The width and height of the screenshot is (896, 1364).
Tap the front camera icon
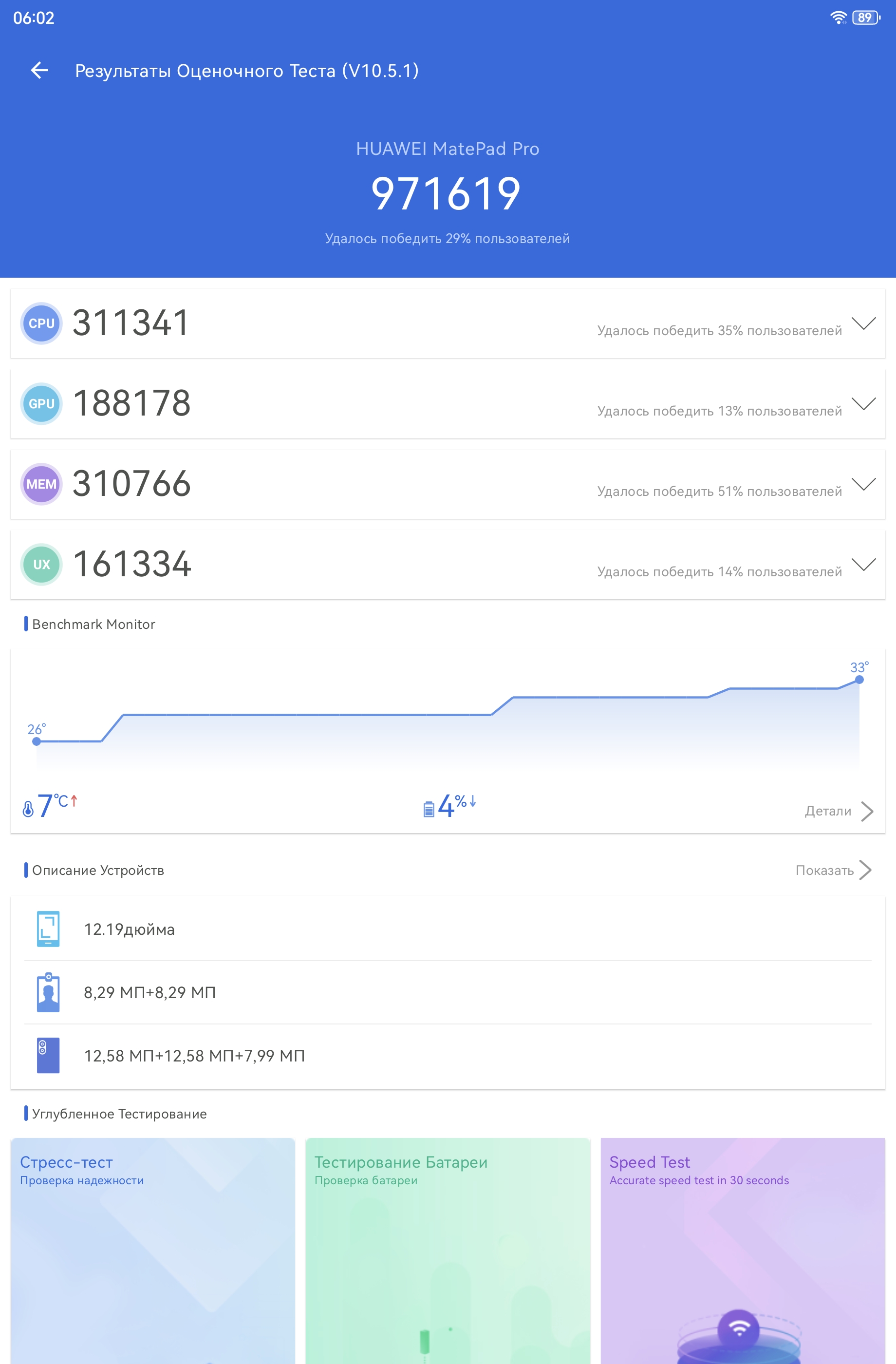click(48, 992)
